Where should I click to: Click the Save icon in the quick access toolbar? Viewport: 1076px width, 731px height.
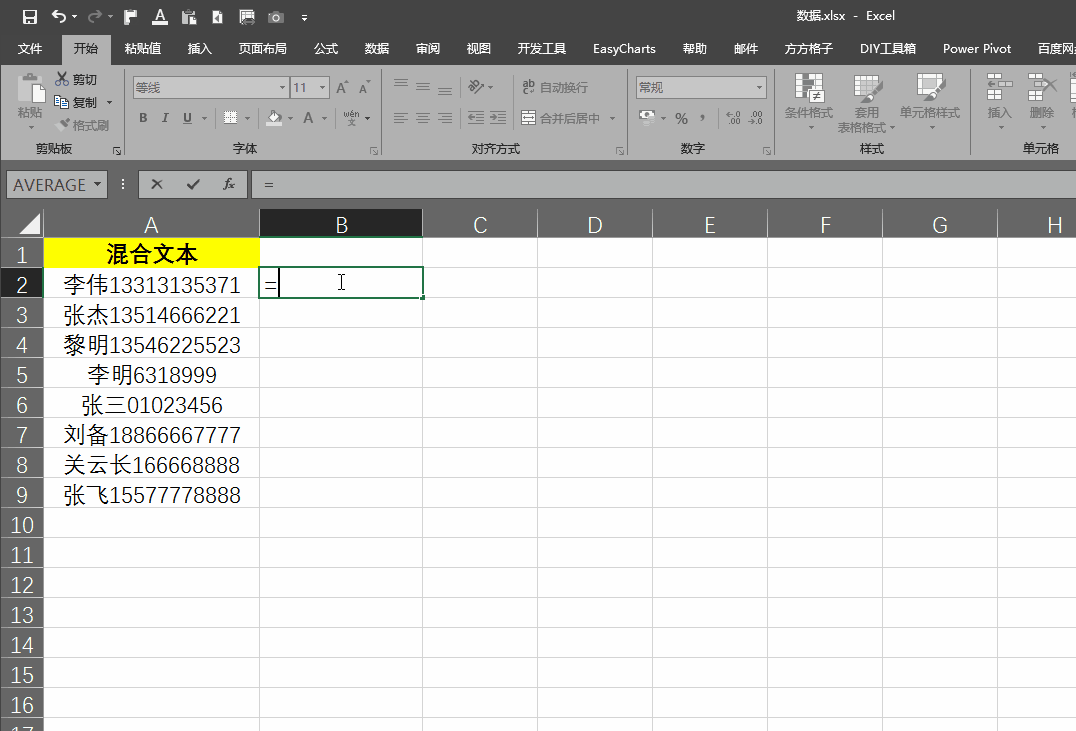30,16
